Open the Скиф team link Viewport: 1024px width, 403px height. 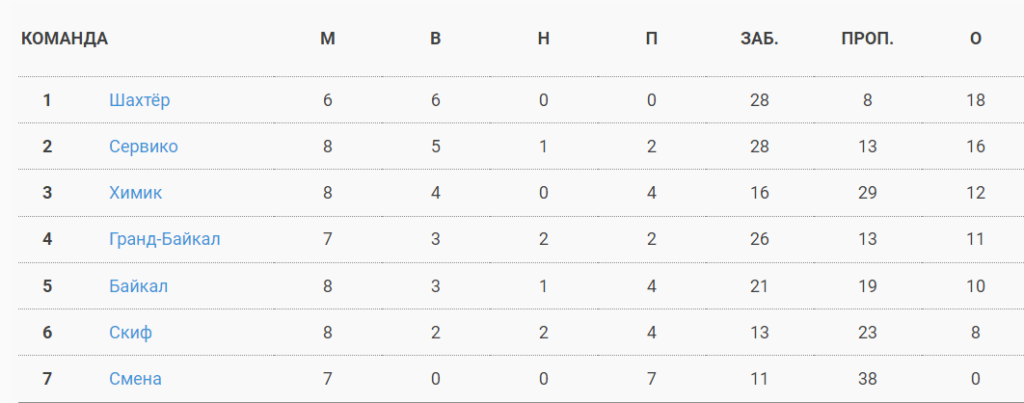[x=131, y=332]
